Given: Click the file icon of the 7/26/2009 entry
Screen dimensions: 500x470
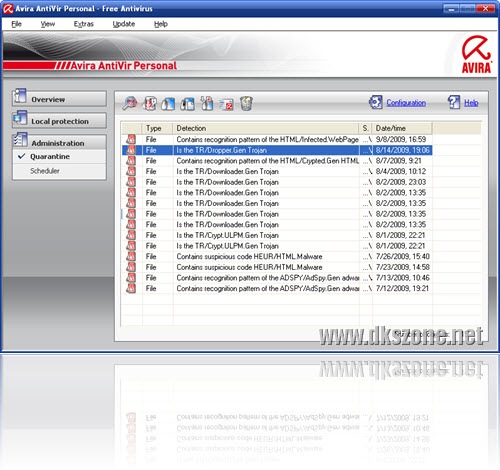Looking at the screenshot, I should (131, 256).
